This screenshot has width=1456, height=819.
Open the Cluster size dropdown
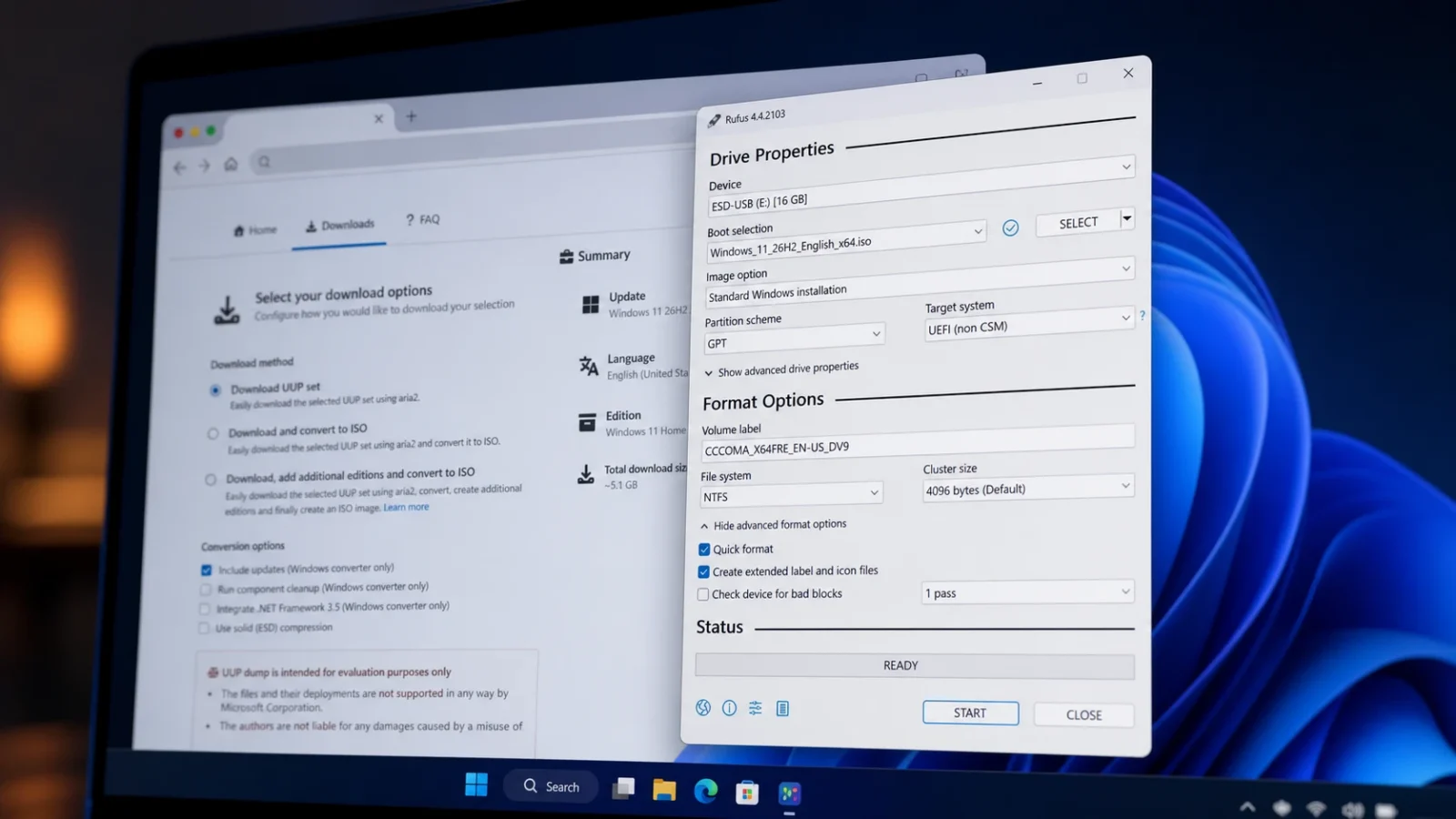[x=1028, y=489]
